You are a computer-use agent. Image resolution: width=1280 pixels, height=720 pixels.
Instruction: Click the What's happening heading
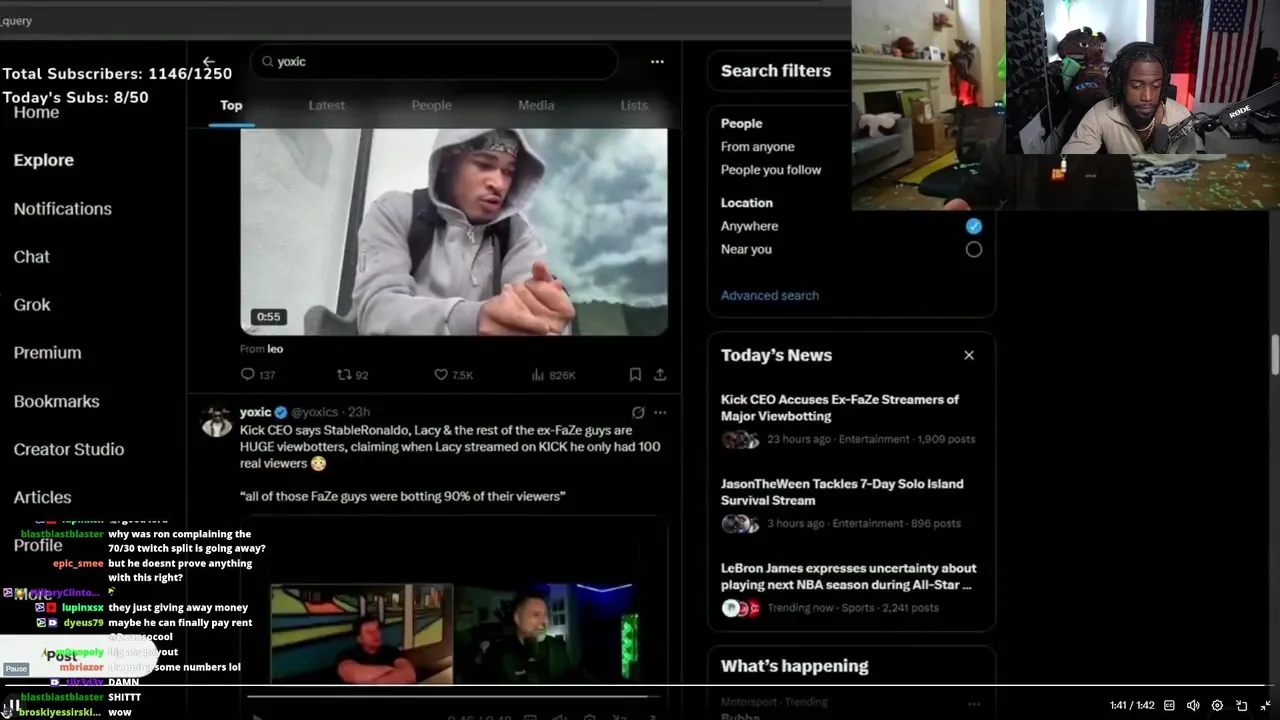point(795,666)
